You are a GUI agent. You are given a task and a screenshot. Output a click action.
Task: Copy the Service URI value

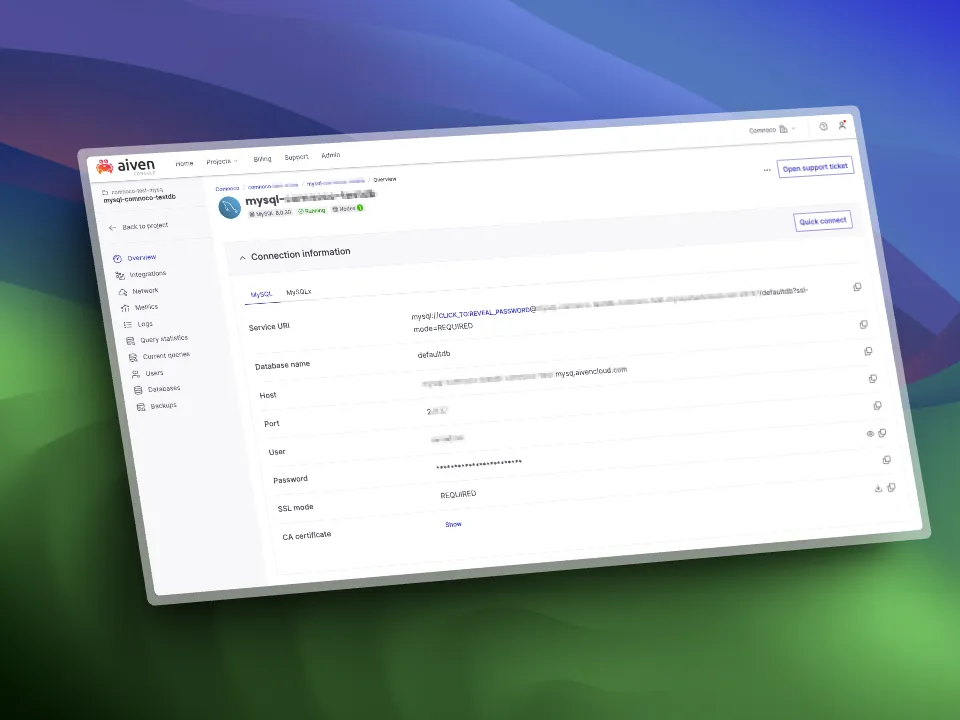click(857, 287)
